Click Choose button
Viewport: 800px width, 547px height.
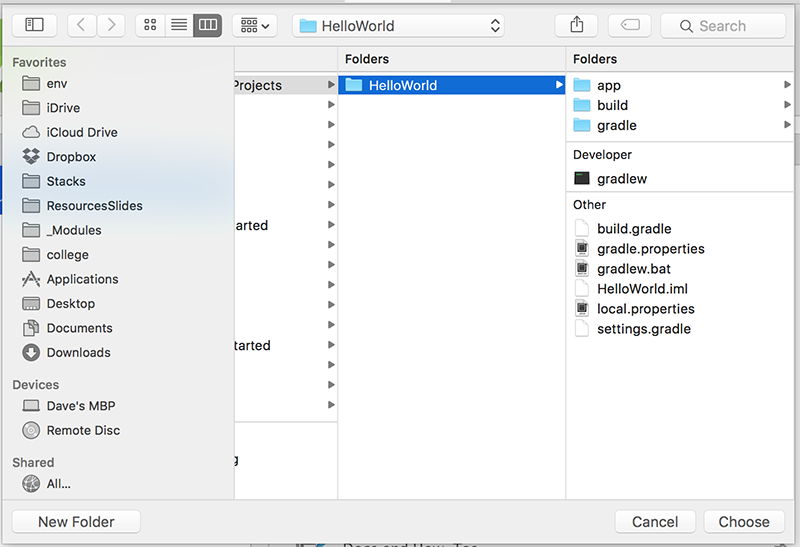pos(744,522)
